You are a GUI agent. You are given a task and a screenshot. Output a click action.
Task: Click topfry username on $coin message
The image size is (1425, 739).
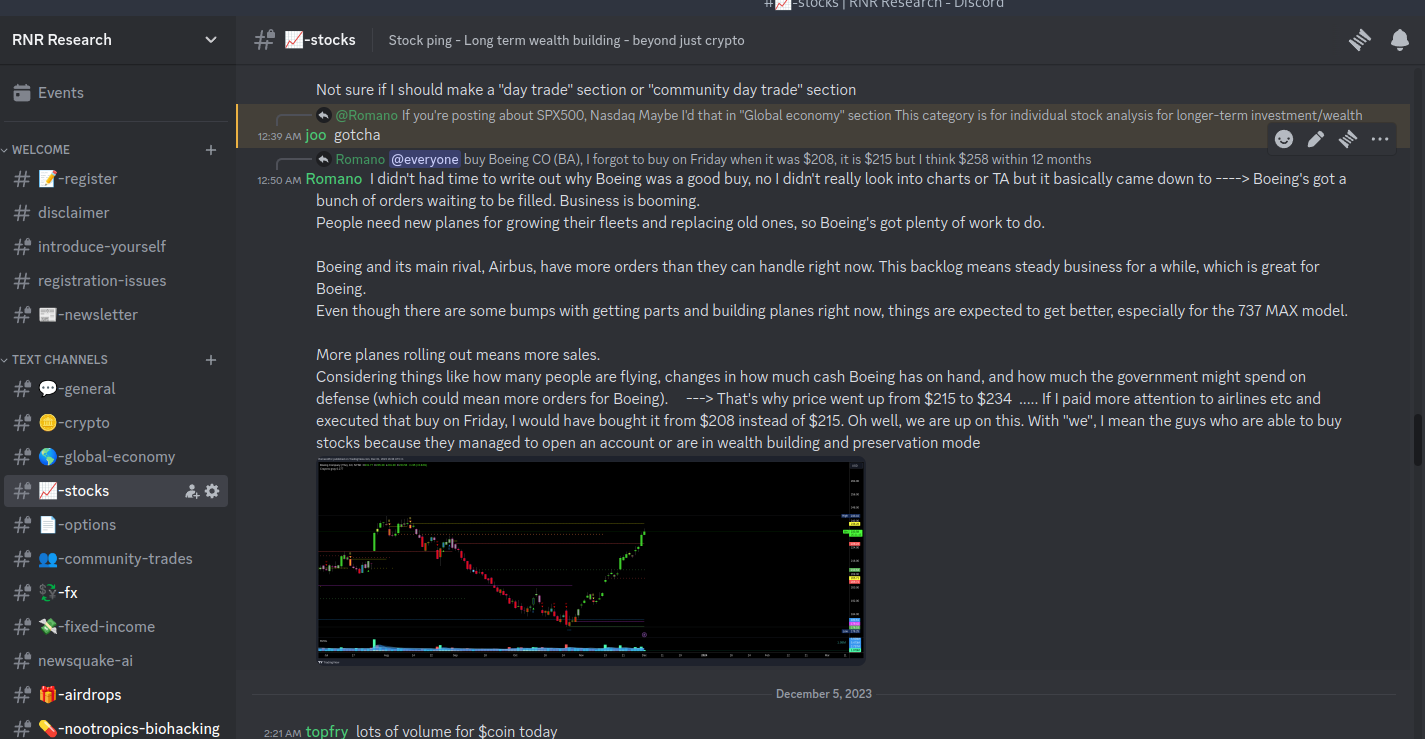pos(327,732)
